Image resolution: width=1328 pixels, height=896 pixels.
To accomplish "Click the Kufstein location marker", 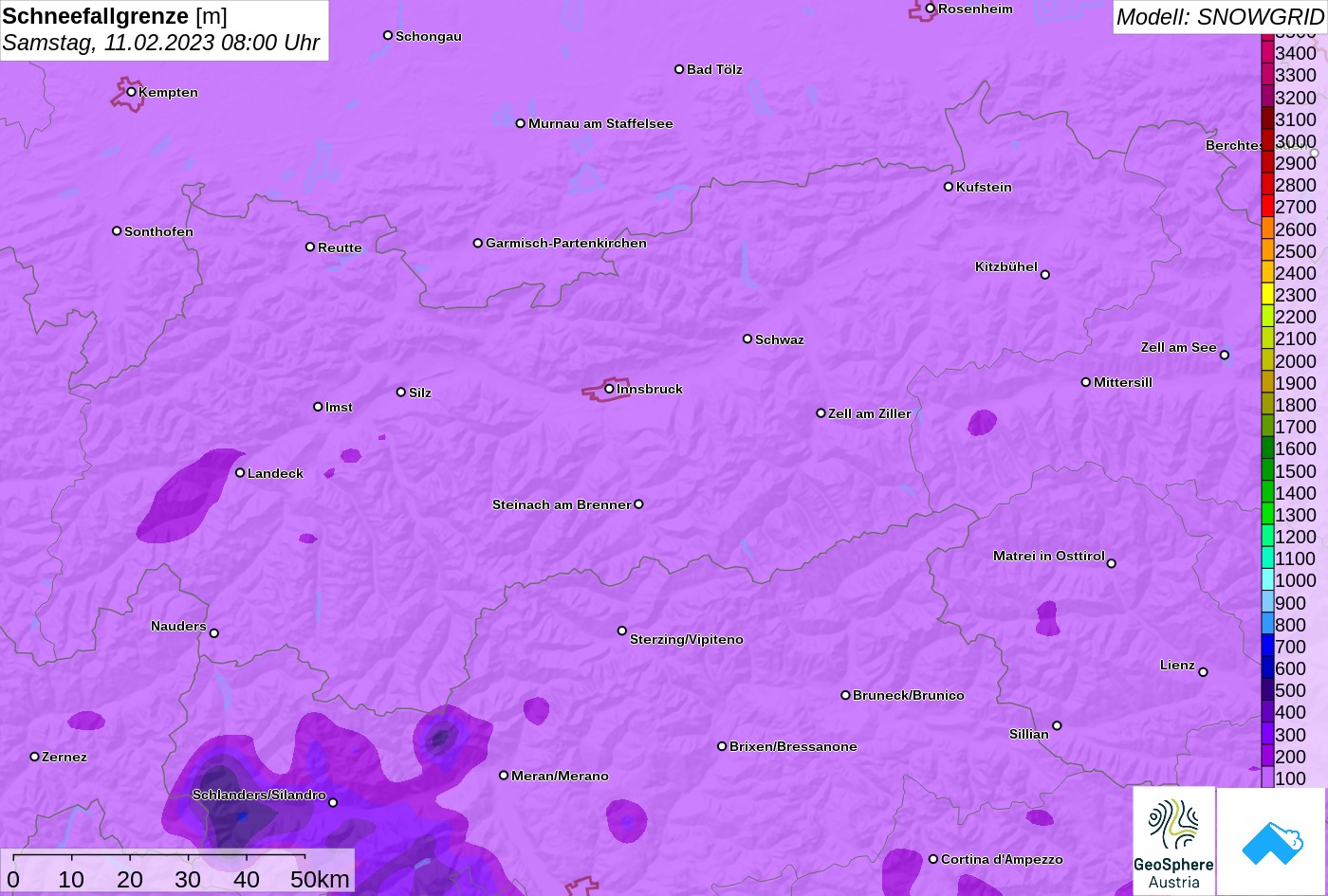I will (x=949, y=187).
